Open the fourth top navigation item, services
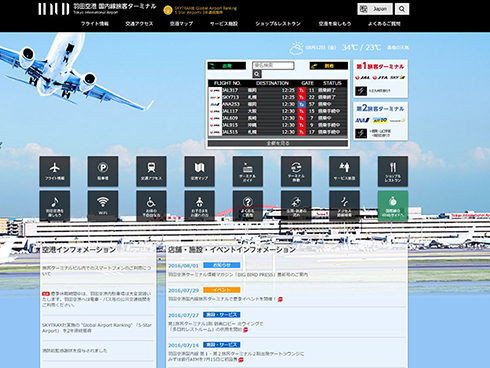Viewport: 490px width, 368px height. coord(224,24)
